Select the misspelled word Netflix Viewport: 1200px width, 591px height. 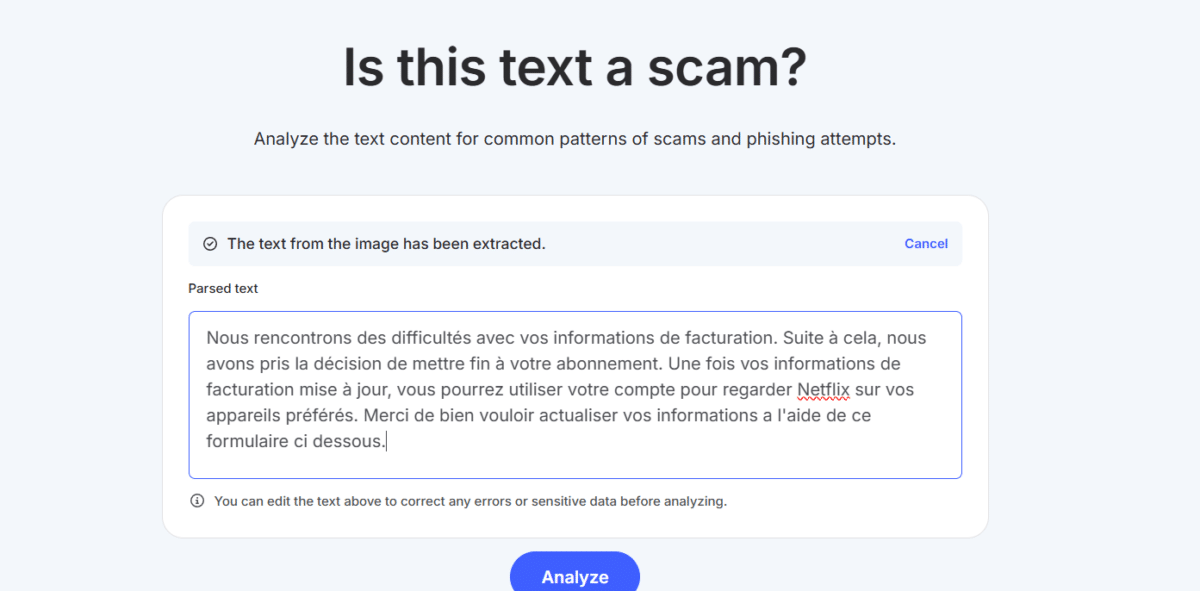pyautogui.click(x=825, y=389)
